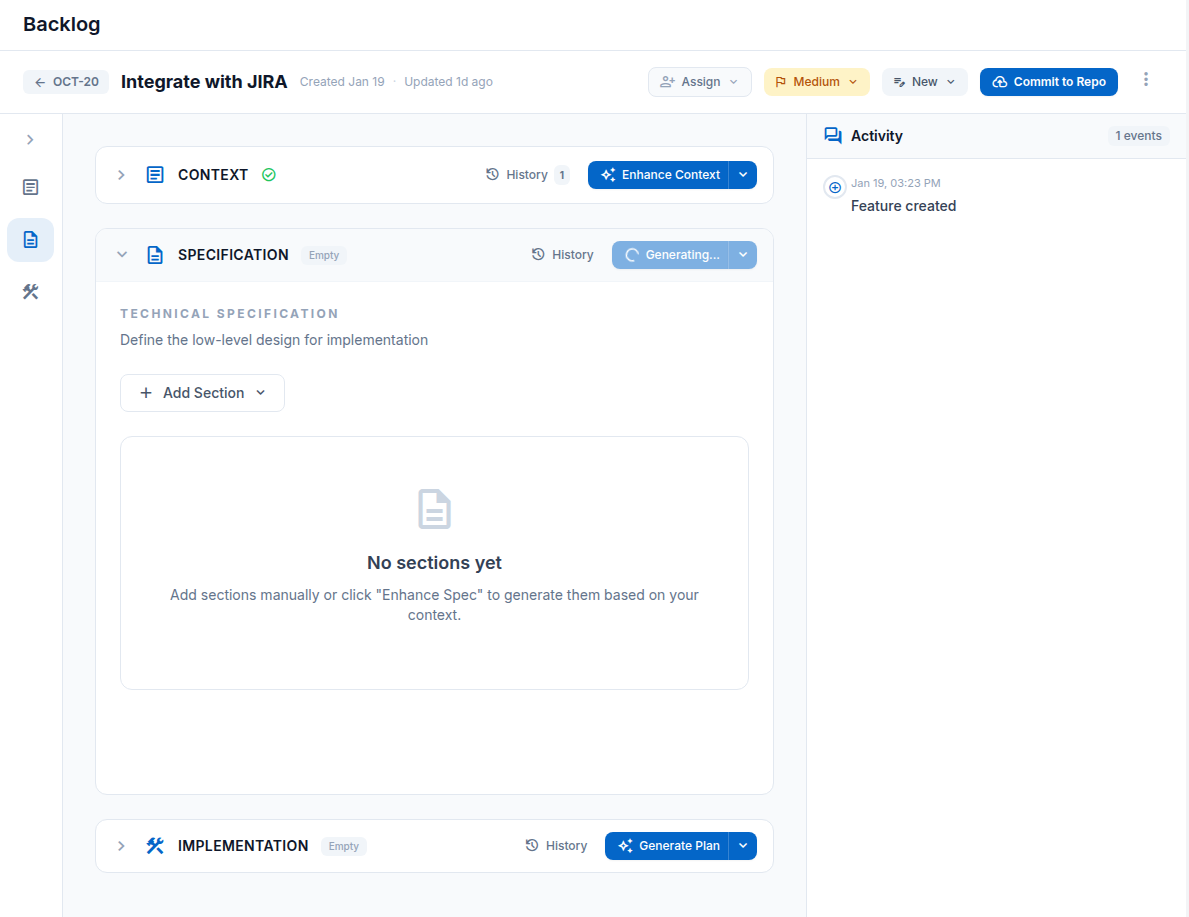Expand the IMPLEMENTATION section
The image size is (1189, 917).
click(121, 845)
